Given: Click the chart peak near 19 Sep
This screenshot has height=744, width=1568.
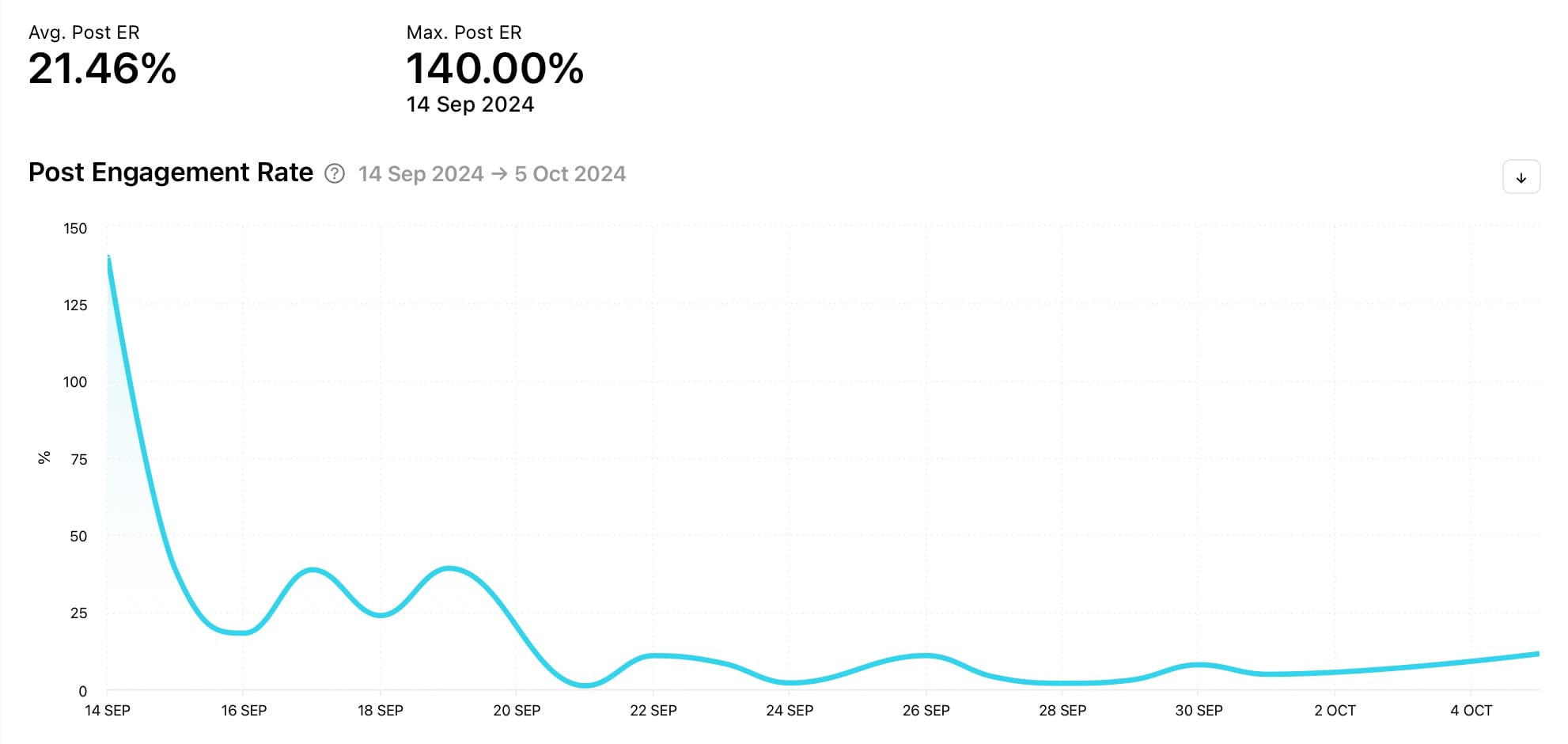Looking at the screenshot, I should (449, 567).
